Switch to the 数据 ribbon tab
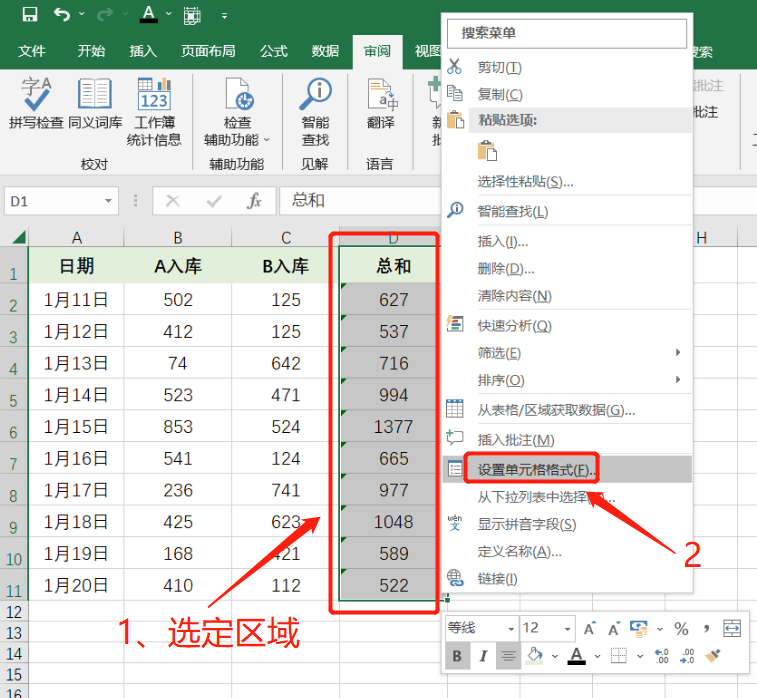This screenshot has width=757, height=698. point(325,51)
